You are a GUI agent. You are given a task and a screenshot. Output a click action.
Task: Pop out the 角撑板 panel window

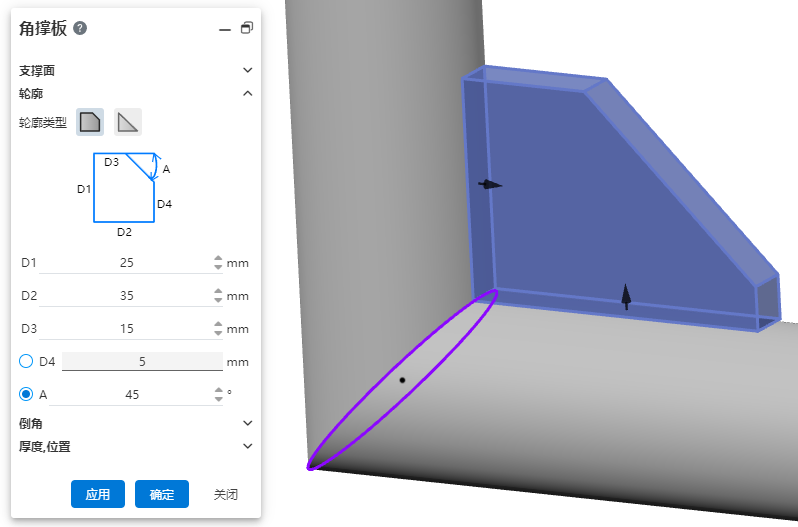(x=247, y=28)
